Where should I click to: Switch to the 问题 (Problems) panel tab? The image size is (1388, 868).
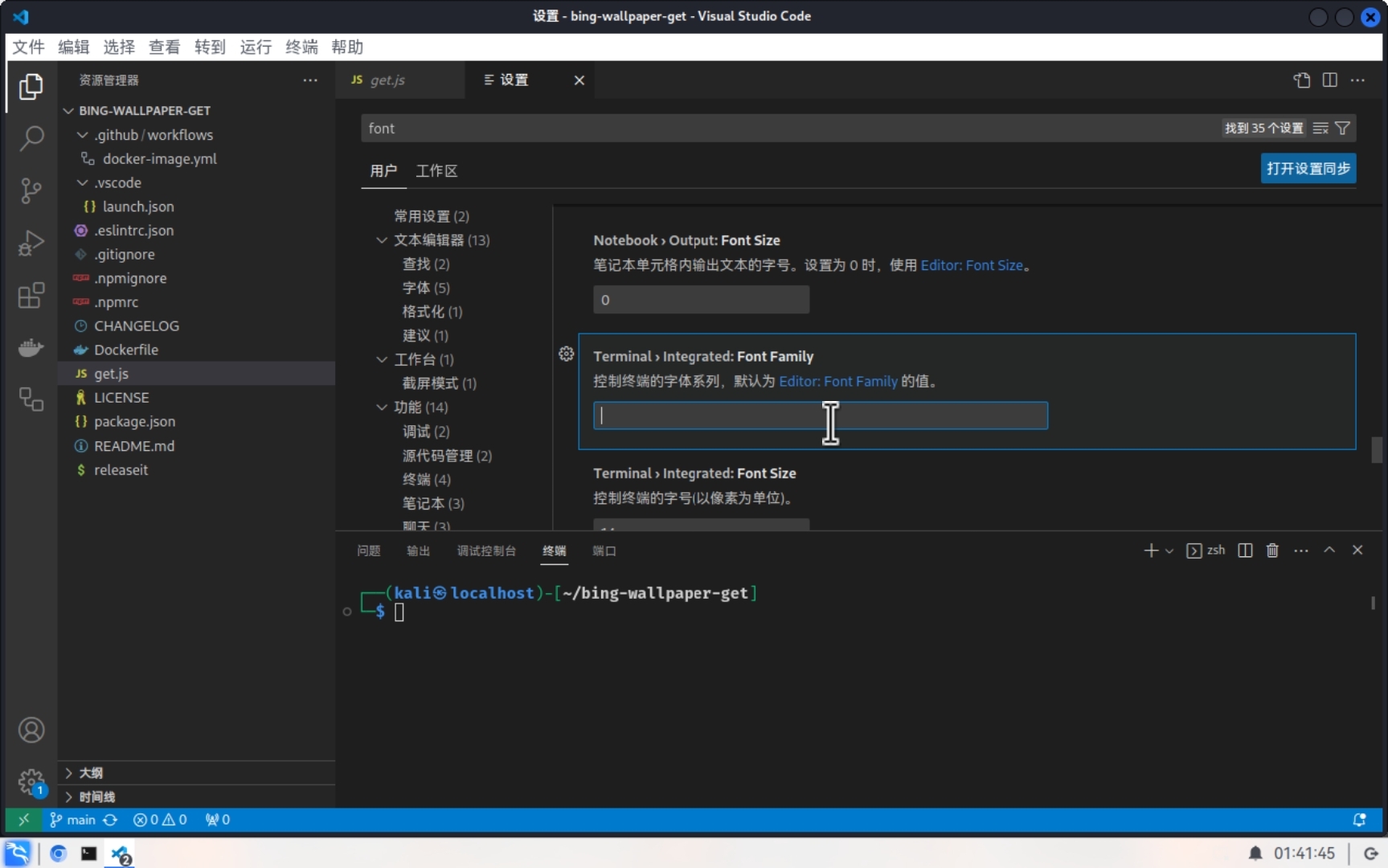[x=369, y=551]
